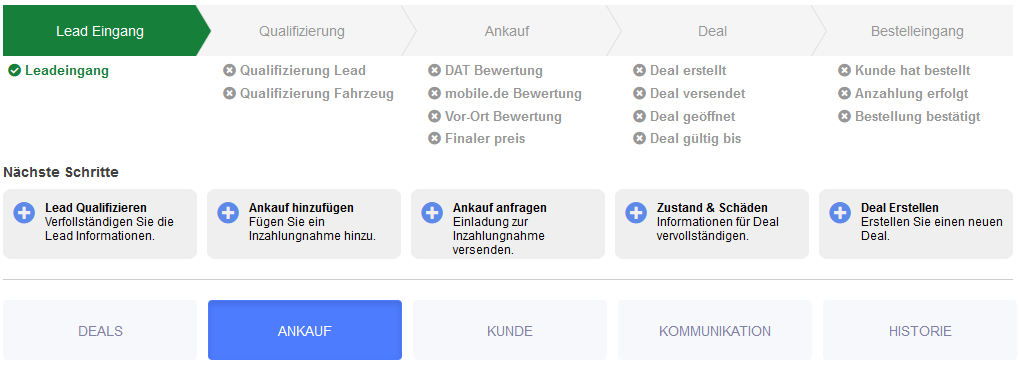Click the x icon beside DAT Bewertung
Viewport: 1019px width, 365px height.
(434, 71)
